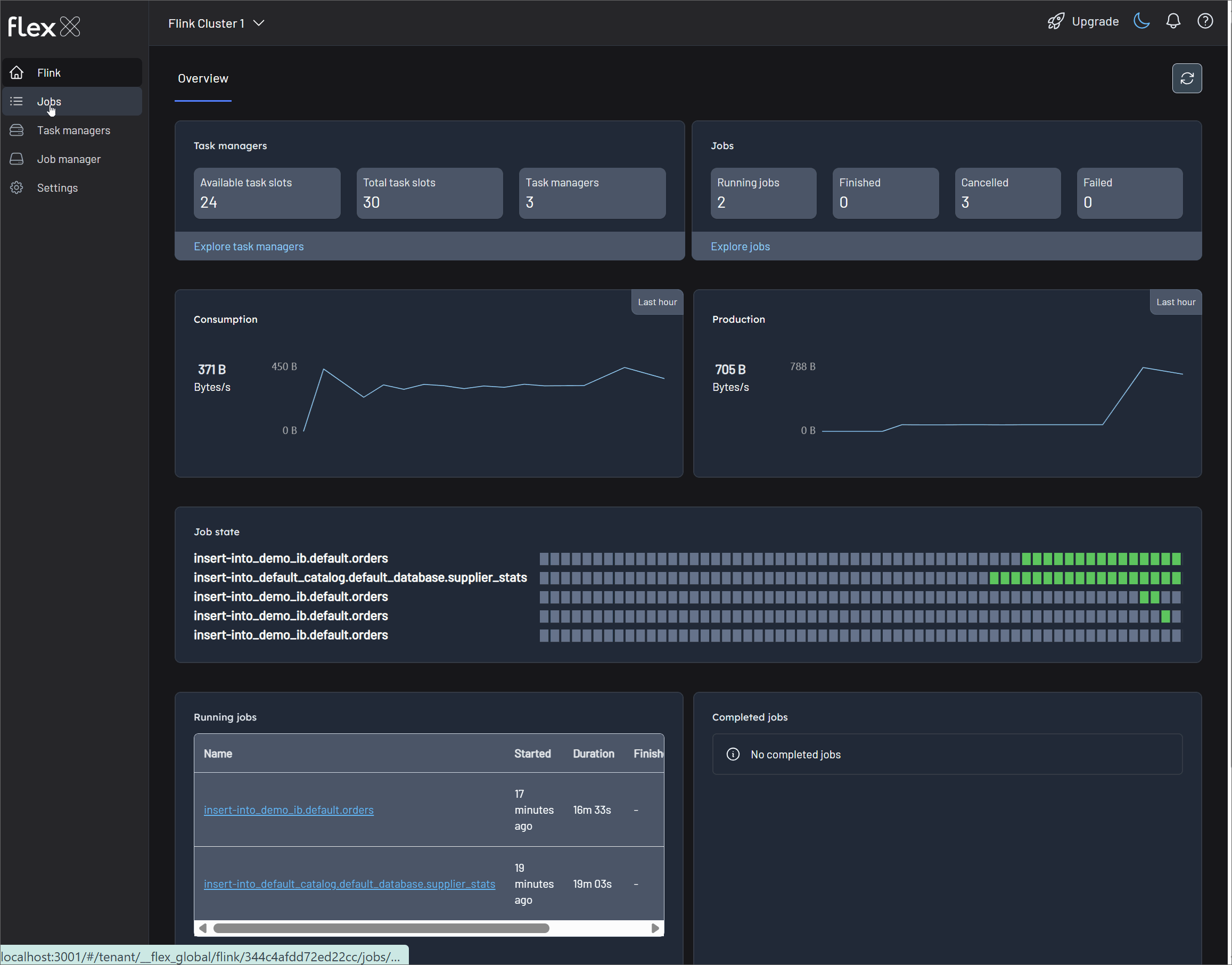Image resolution: width=1232 pixels, height=965 pixels.
Task: Click the 19m 03s duration cell
Action: pos(592,884)
